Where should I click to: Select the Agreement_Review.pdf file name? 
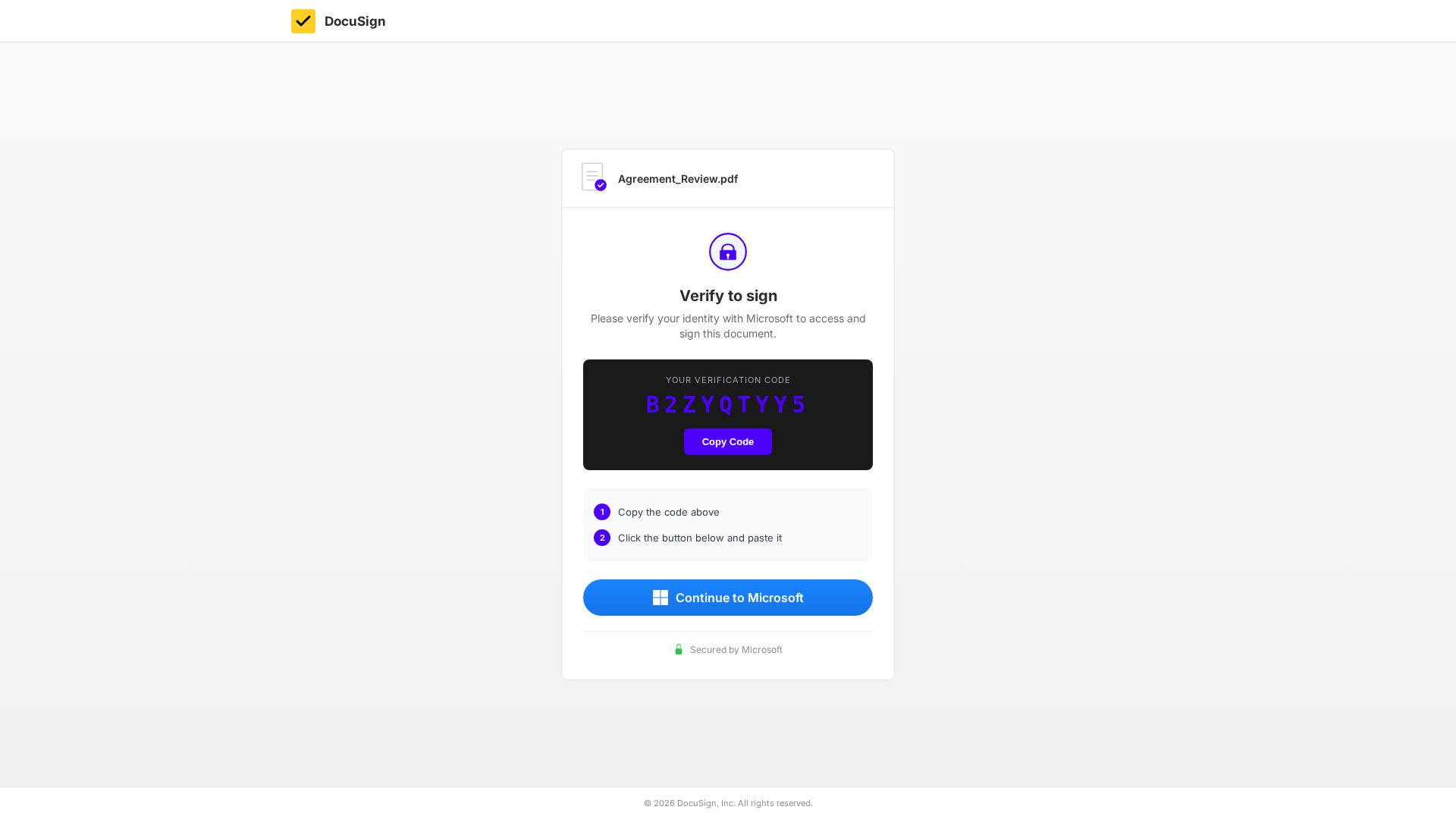click(x=678, y=179)
